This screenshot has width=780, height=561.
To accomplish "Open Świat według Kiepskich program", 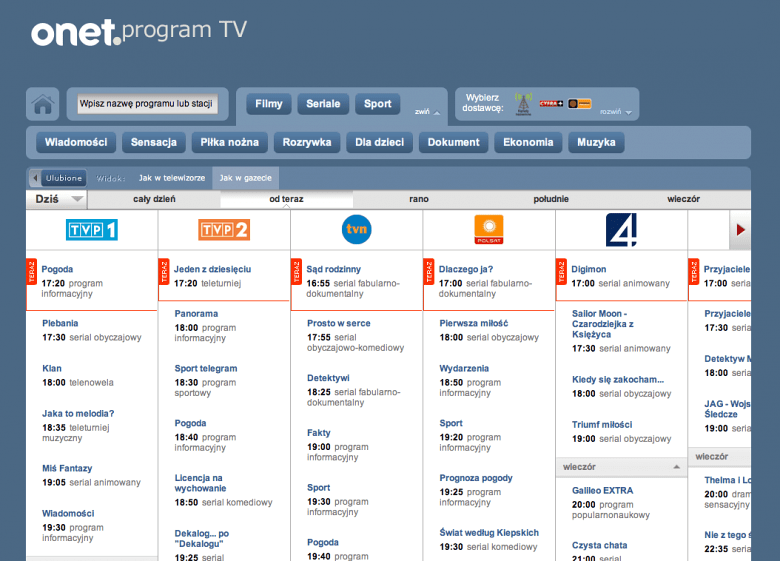I will point(489,533).
